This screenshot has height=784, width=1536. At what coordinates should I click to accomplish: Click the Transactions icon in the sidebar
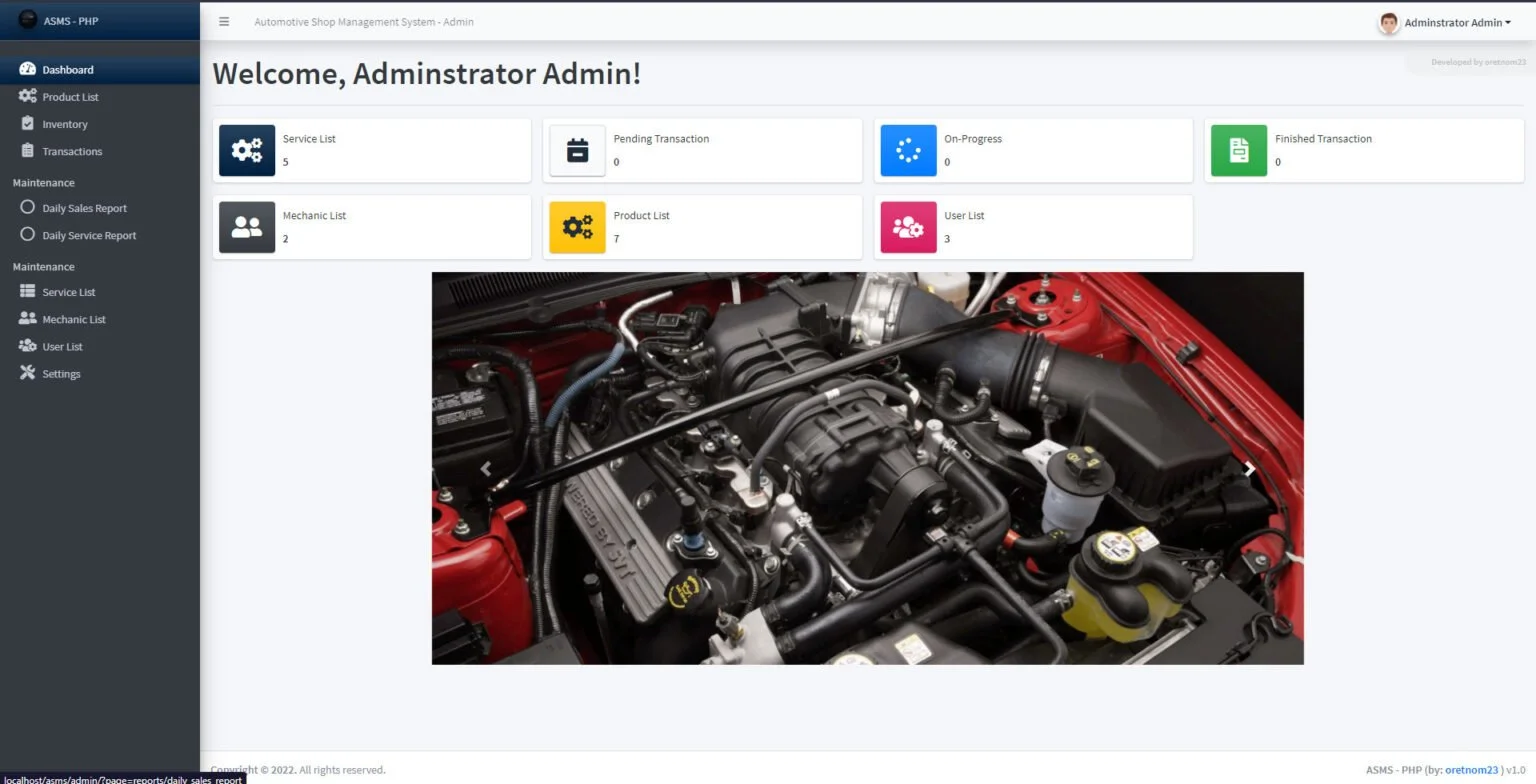click(27, 151)
